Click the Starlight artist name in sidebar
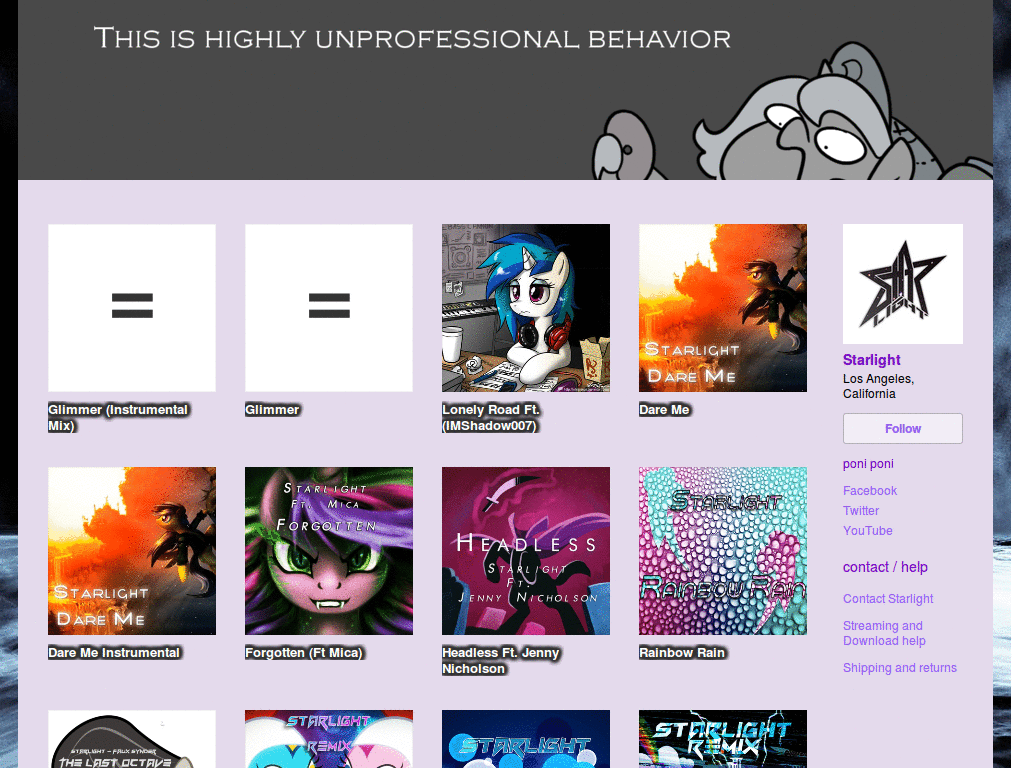Viewport: 1024px width, 768px height. click(871, 359)
